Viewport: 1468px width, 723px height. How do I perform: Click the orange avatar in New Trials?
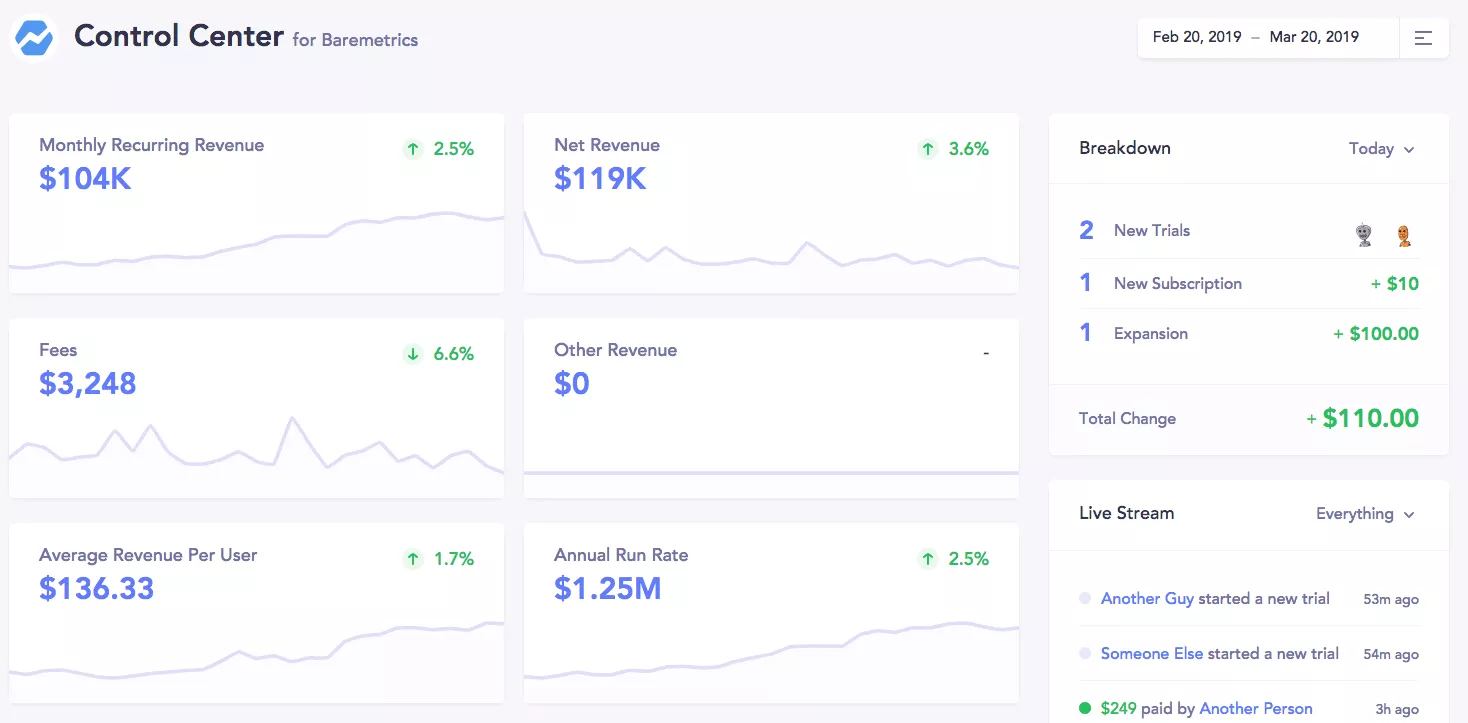point(1404,236)
